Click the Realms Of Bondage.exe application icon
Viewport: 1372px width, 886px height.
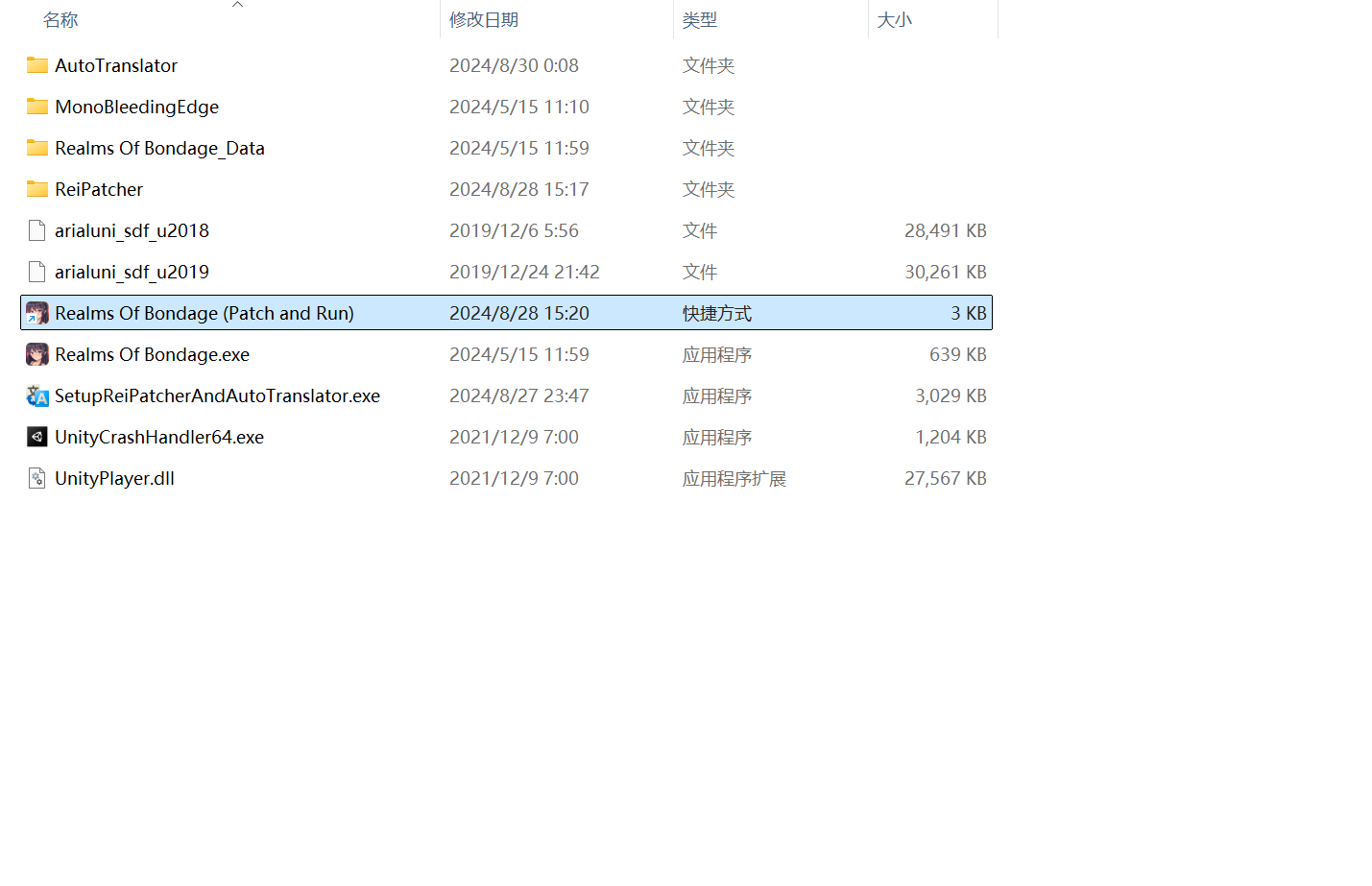[x=37, y=354]
